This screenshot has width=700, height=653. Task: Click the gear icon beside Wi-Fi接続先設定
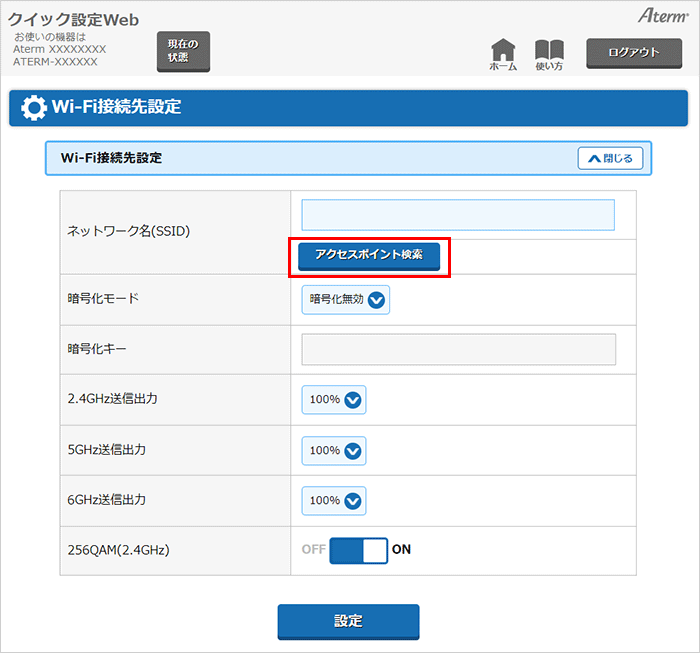click(33, 107)
